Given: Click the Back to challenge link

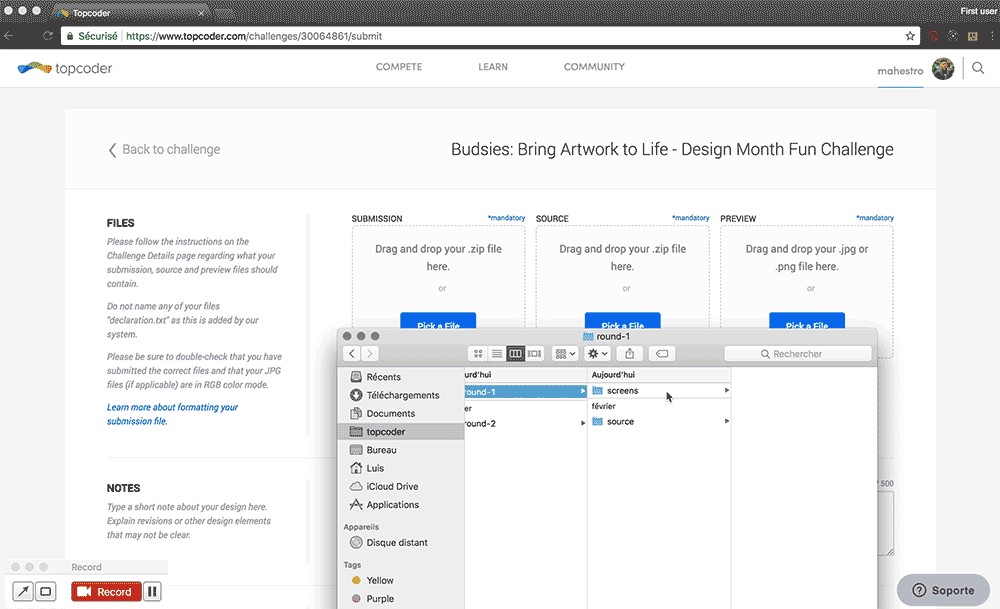Looking at the screenshot, I should click(165, 149).
